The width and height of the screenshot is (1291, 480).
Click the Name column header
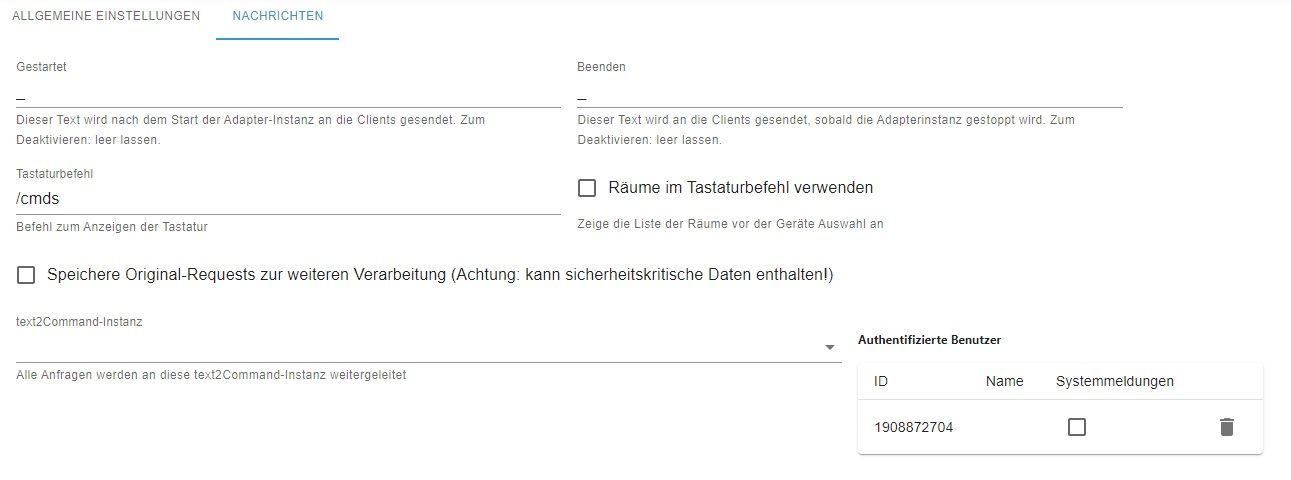1004,381
